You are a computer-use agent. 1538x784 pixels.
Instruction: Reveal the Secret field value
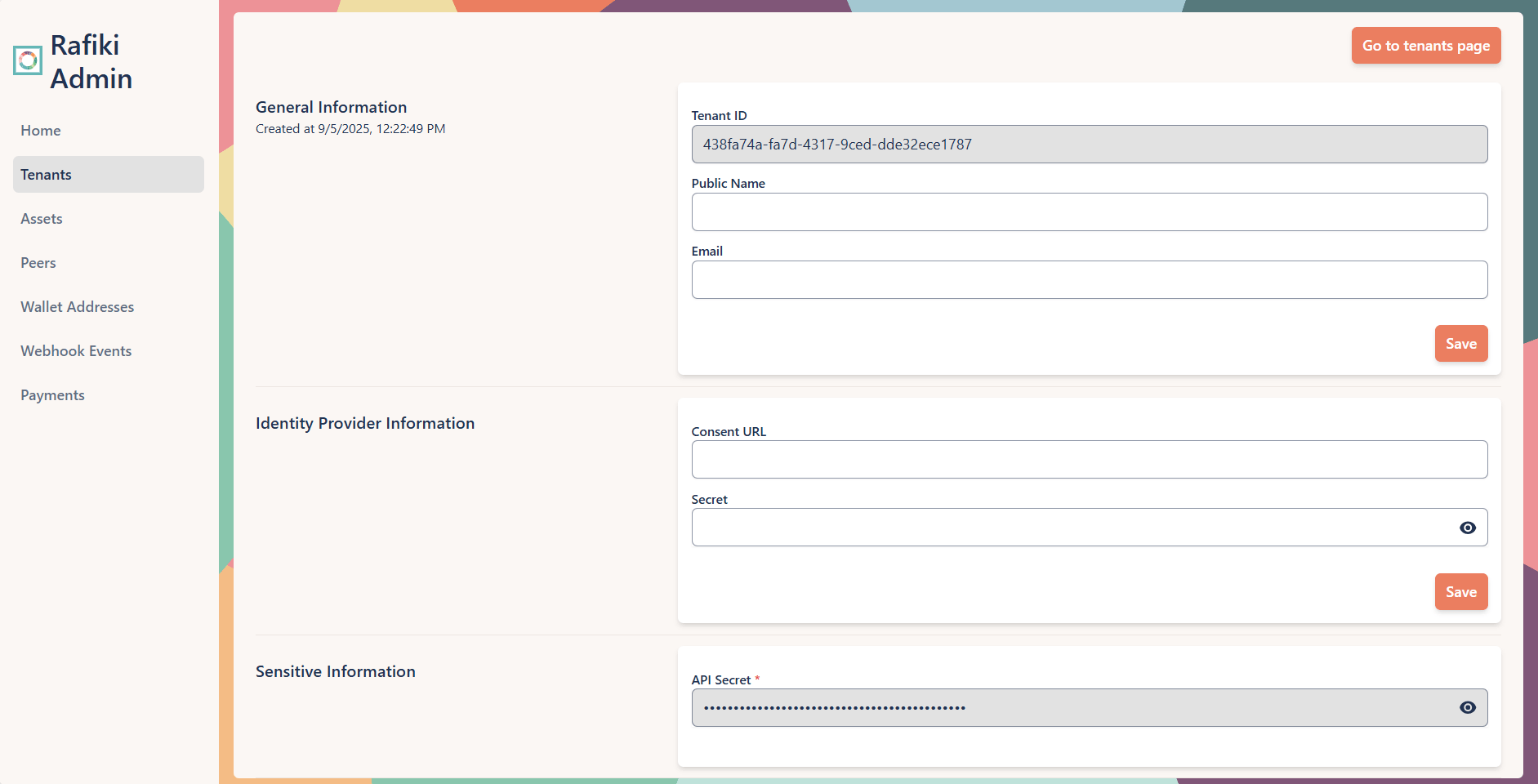pos(1468,528)
